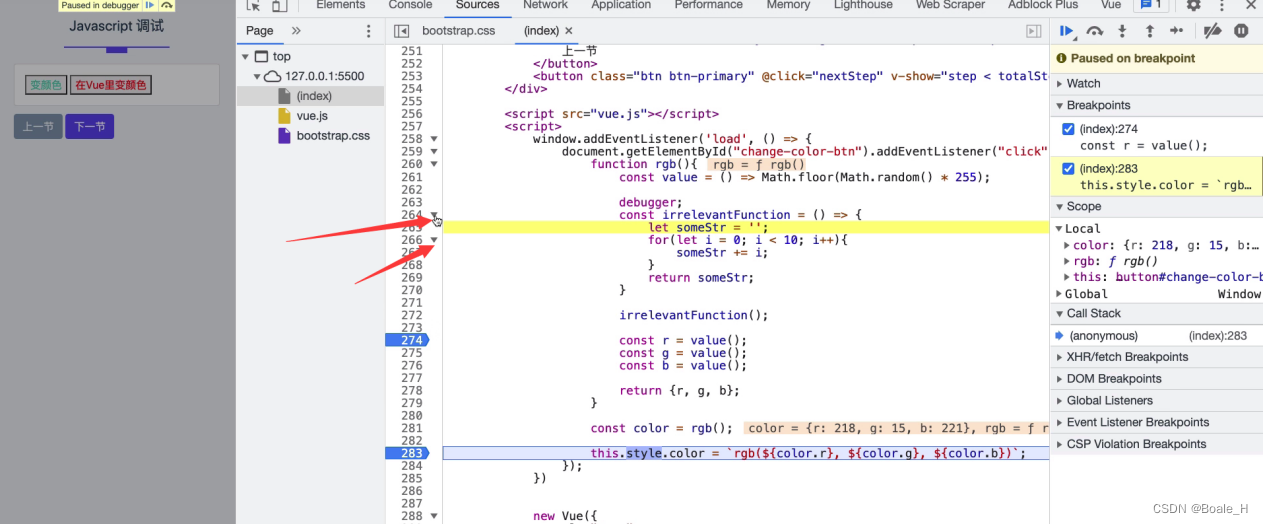Image resolution: width=1263 pixels, height=524 pixels.
Task: Expand the Watch section
Action: (x=1156, y=84)
